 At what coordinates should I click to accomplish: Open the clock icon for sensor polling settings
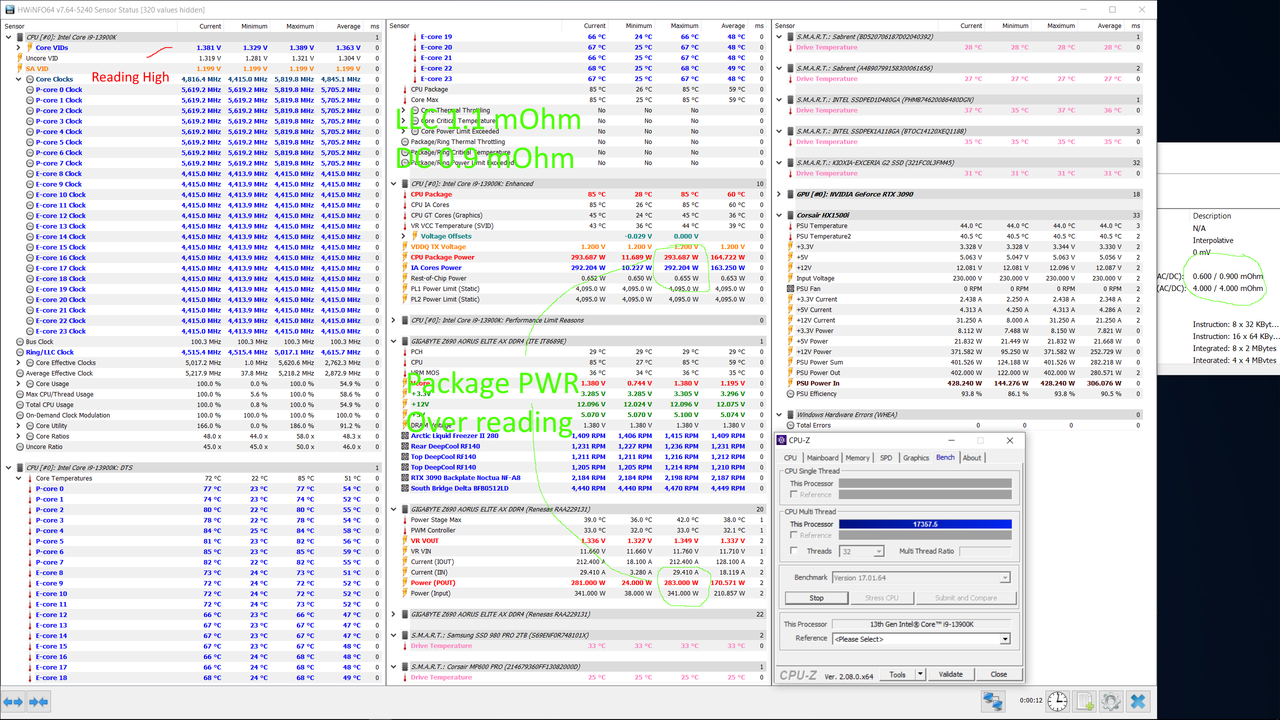click(1057, 701)
